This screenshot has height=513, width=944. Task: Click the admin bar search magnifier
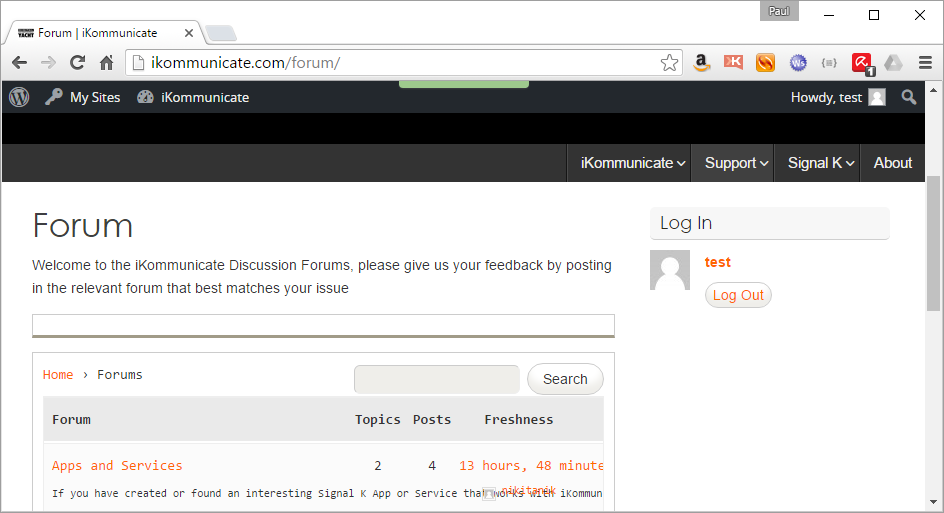[909, 97]
